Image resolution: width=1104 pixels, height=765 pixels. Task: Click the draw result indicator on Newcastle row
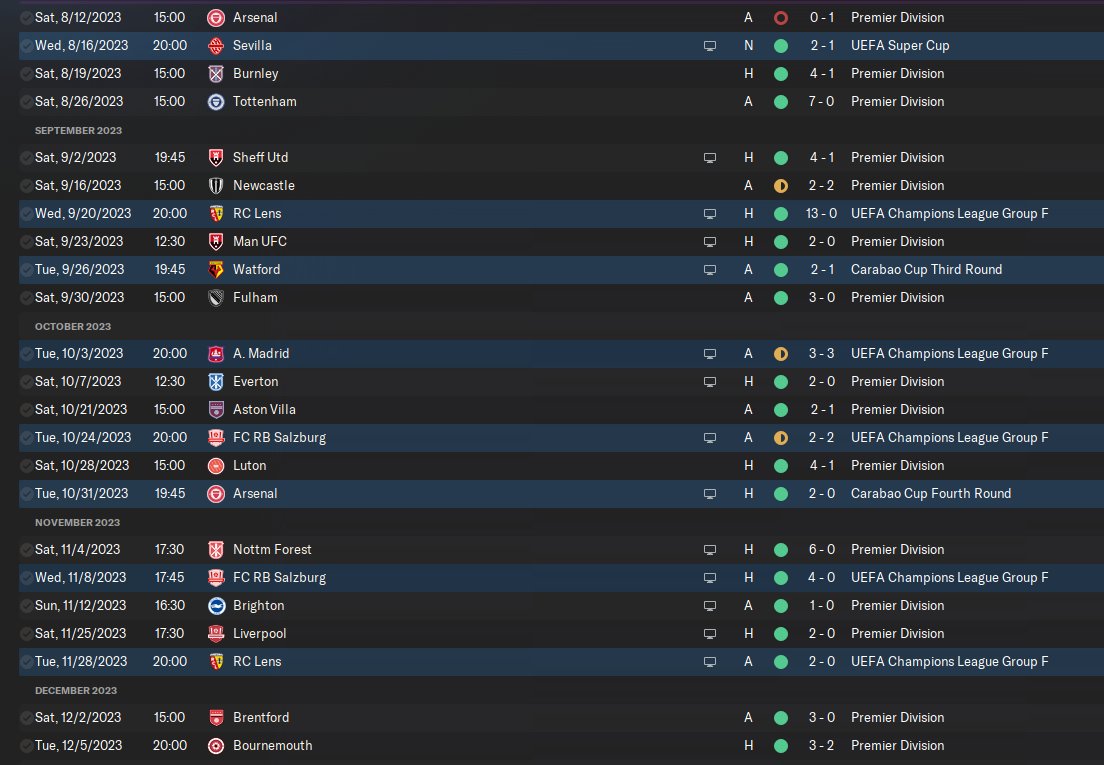click(x=781, y=186)
